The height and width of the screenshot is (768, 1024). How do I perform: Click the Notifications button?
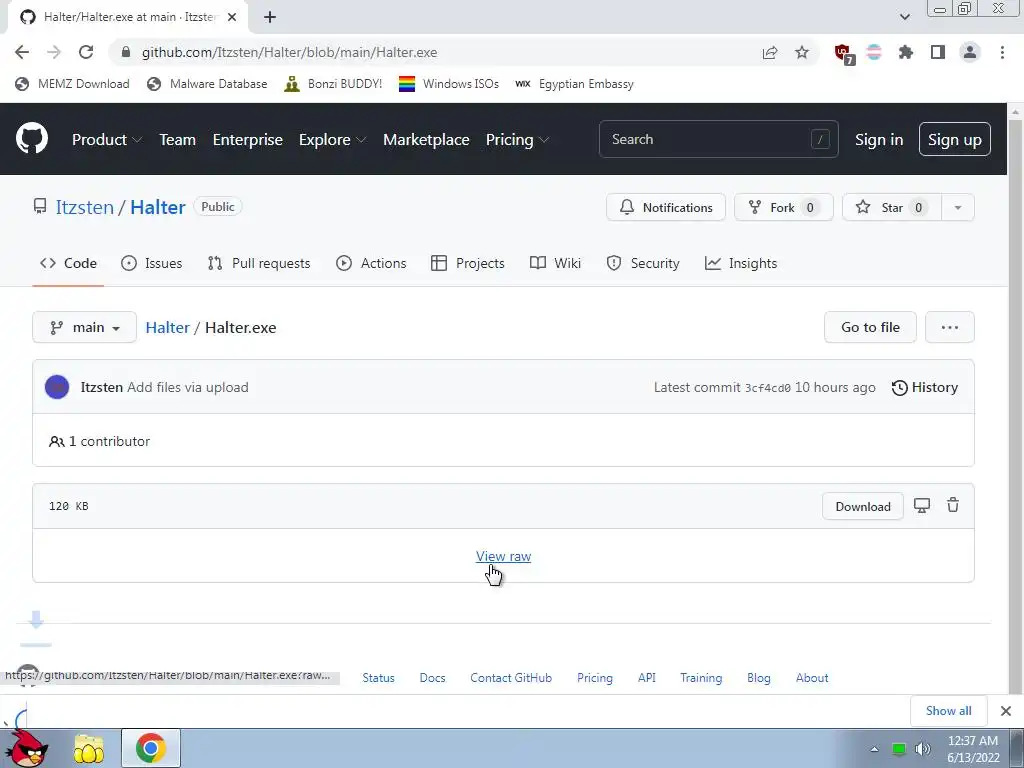click(x=665, y=207)
